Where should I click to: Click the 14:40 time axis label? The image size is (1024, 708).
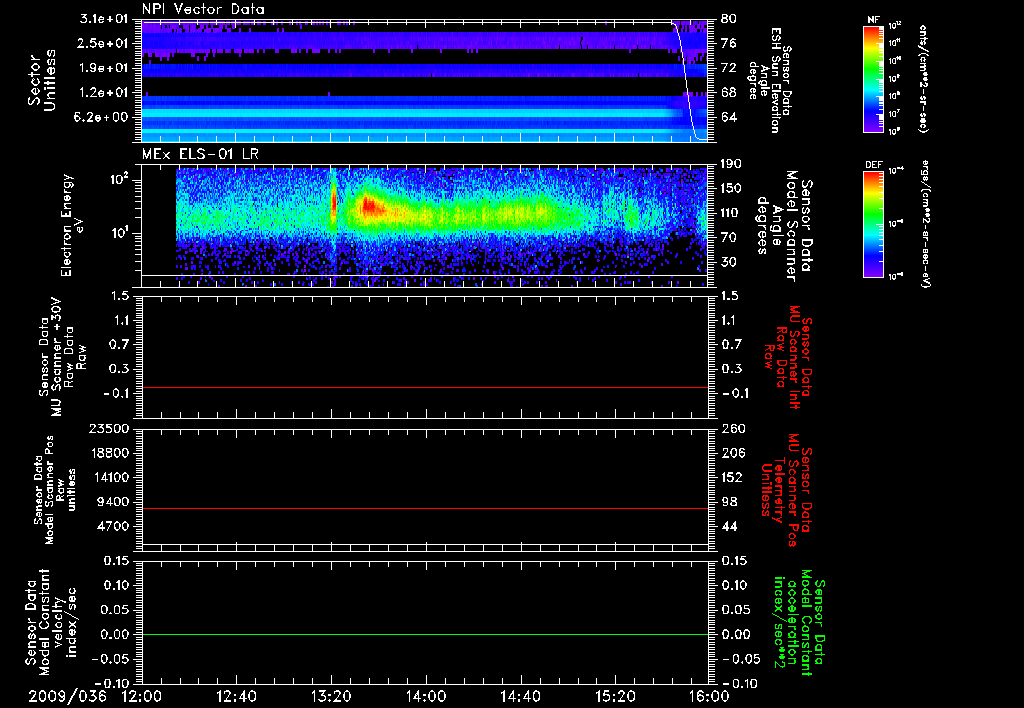pos(520,696)
